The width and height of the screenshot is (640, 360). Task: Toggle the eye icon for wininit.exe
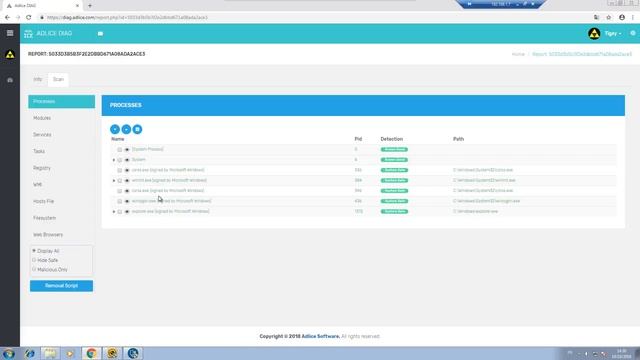tap(127, 180)
